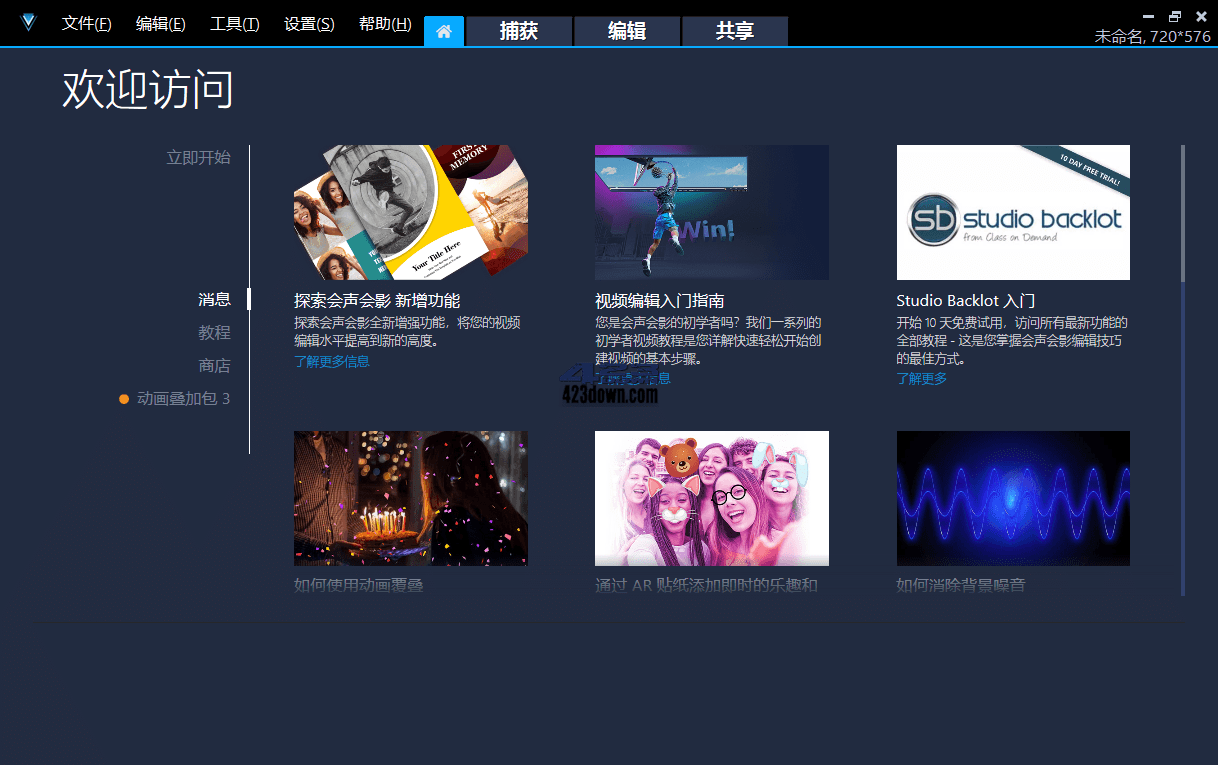Switch to the 编辑 tab

click(x=626, y=31)
